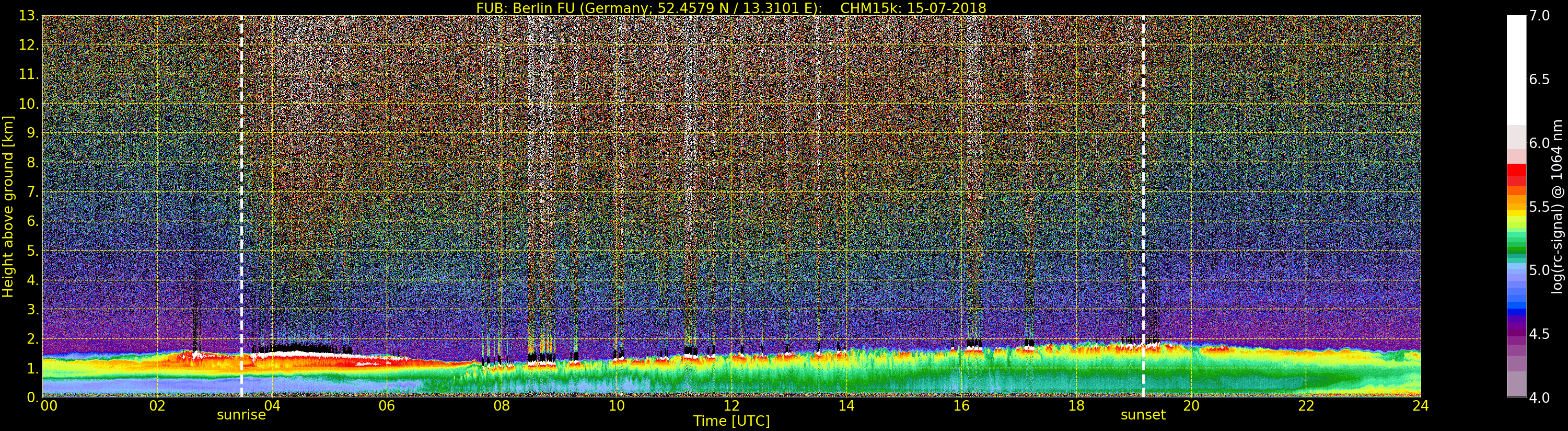The image size is (1568, 431).
Task: Click the '8.' height tick label
Action: [33, 163]
